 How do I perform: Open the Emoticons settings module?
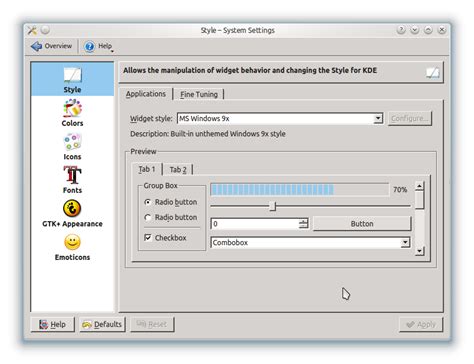click(72, 247)
